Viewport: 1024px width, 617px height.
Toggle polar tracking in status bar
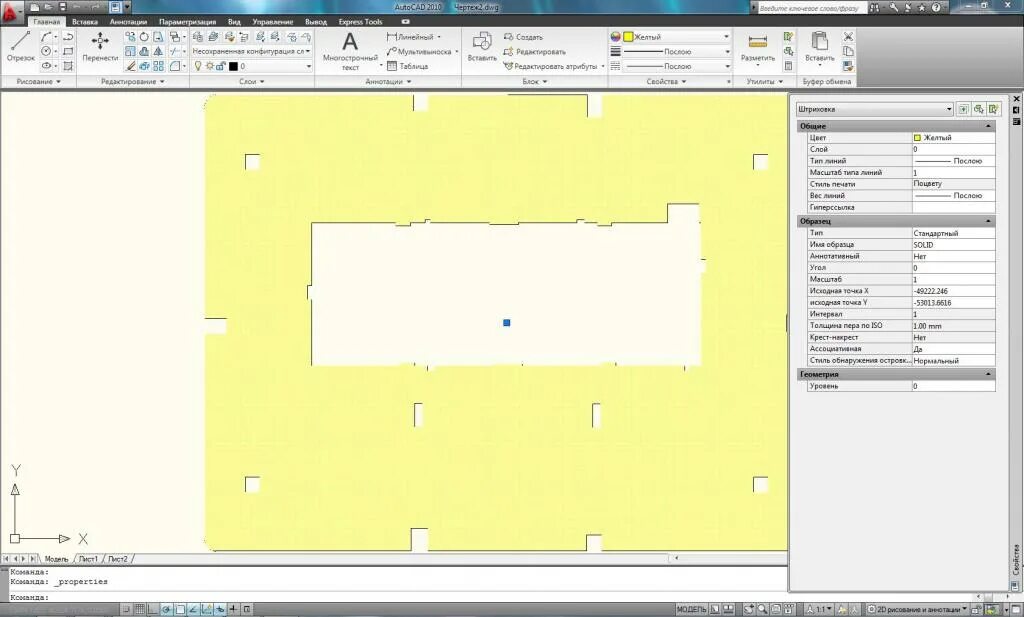click(x=167, y=609)
